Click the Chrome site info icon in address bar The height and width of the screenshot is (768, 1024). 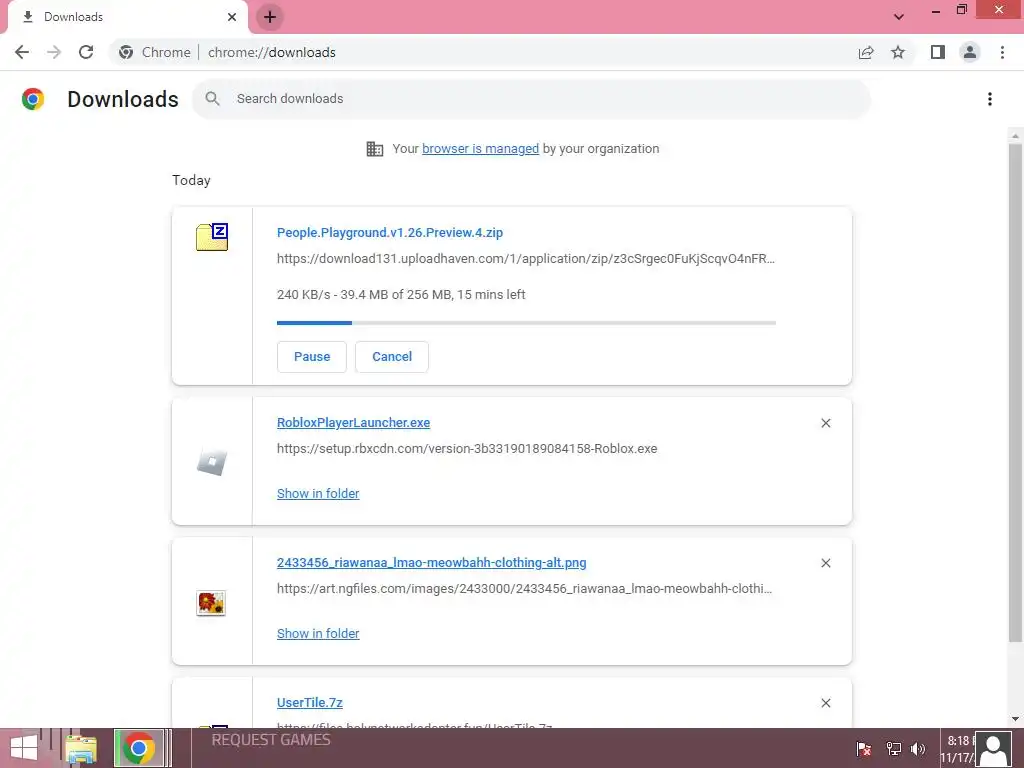click(126, 52)
